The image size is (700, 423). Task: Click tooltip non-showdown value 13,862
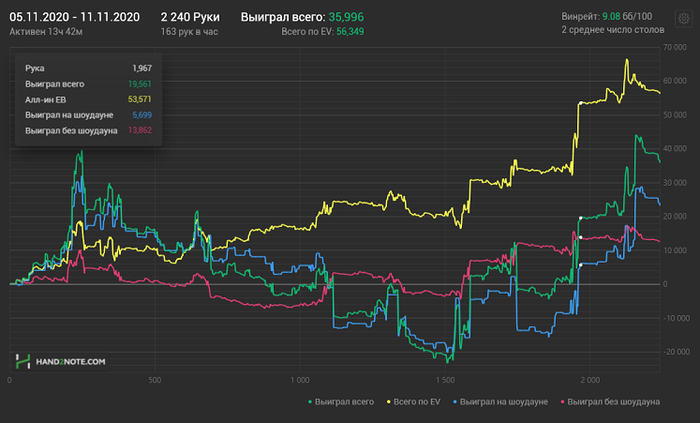click(140, 130)
